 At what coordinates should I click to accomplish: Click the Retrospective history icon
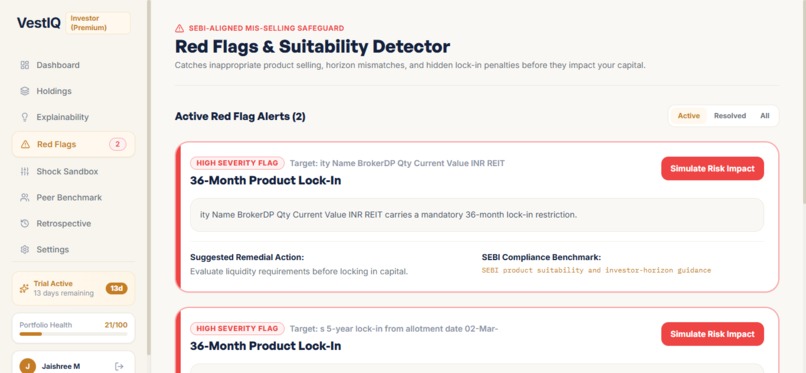click(25, 223)
